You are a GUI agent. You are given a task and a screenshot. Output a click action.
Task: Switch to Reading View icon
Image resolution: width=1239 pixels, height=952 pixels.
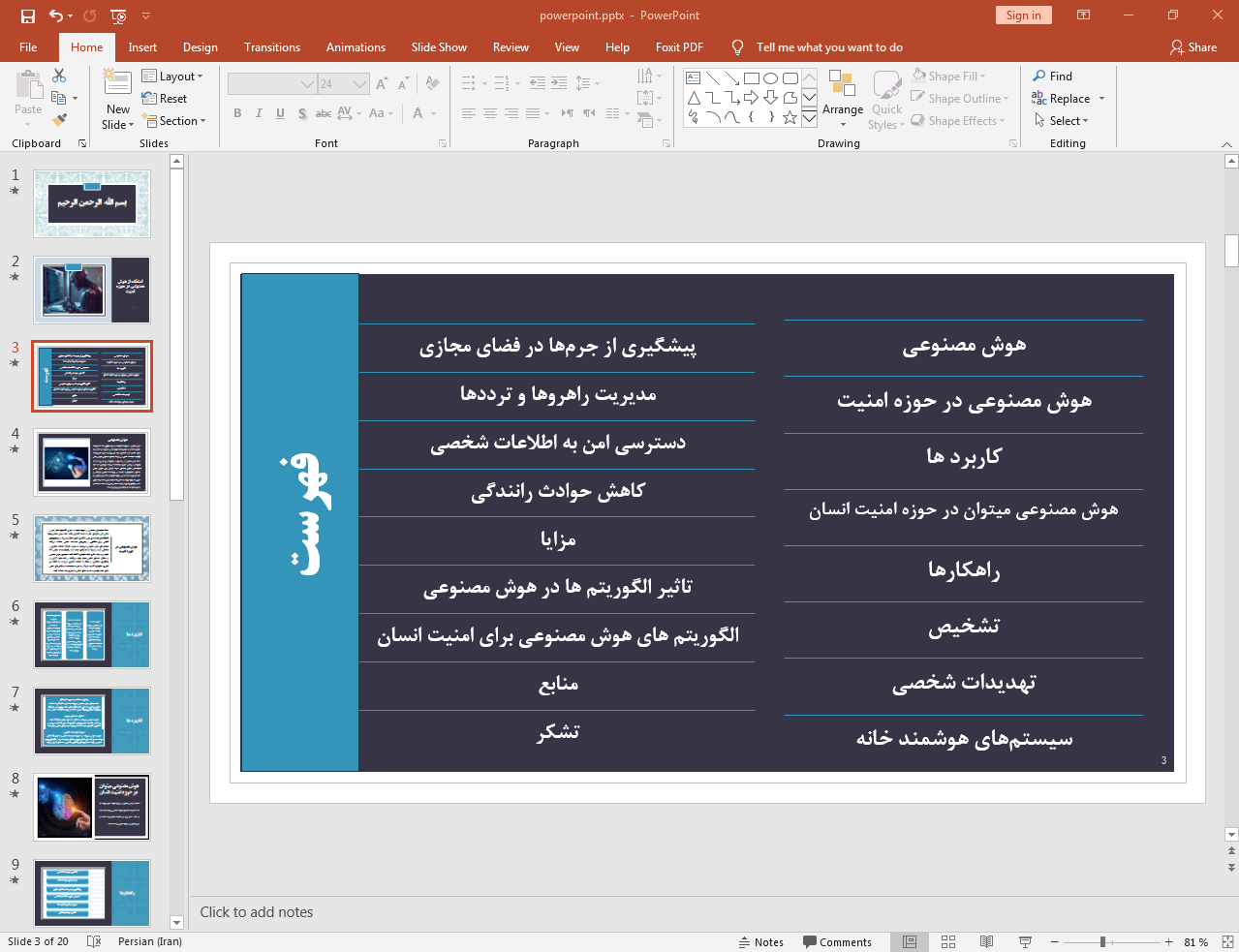(x=986, y=942)
